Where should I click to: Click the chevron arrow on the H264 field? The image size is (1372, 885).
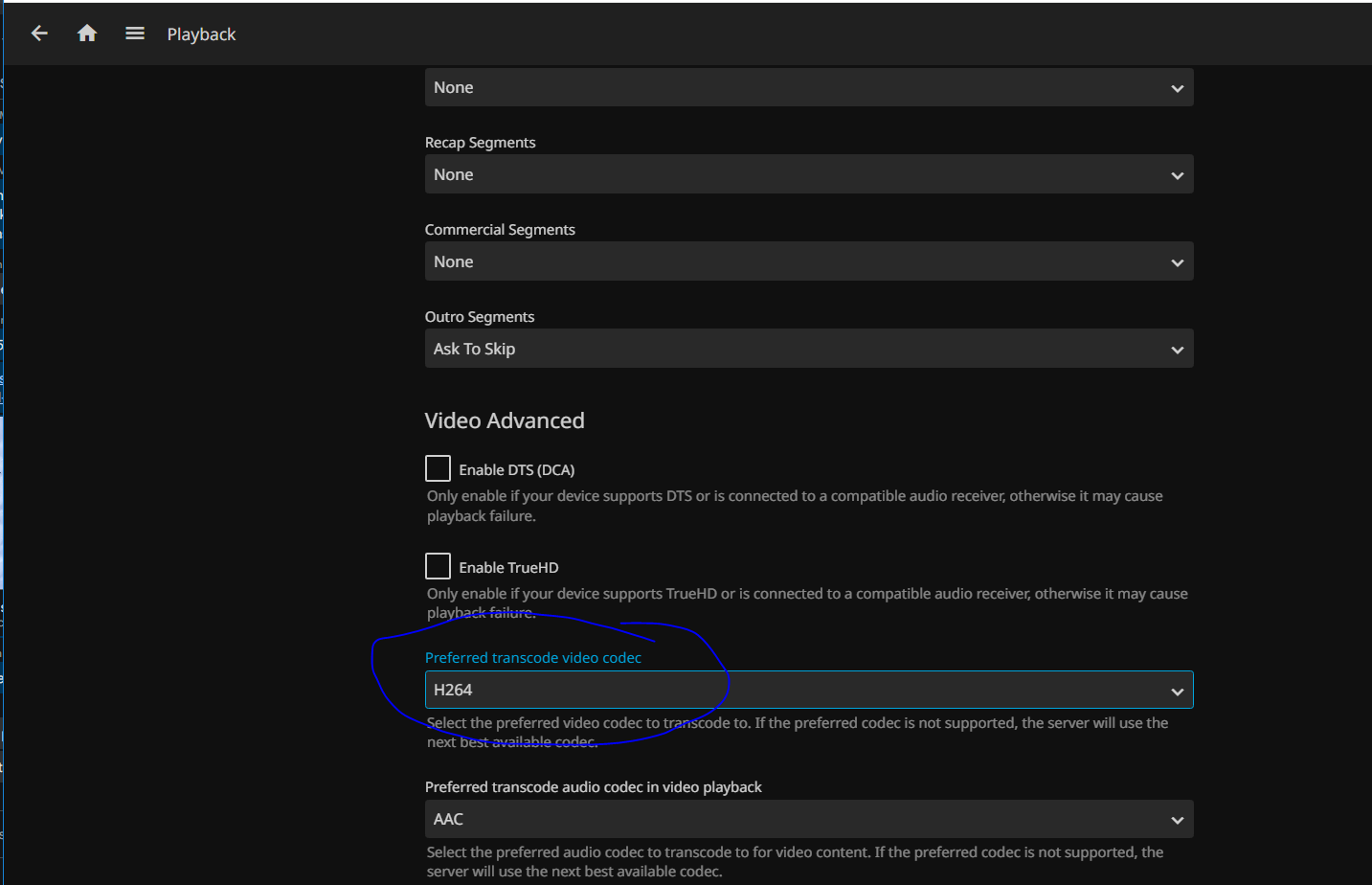click(1177, 692)
